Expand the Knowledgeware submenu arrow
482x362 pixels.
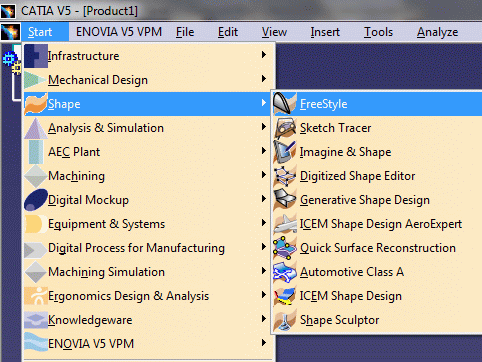click(264, 319)
